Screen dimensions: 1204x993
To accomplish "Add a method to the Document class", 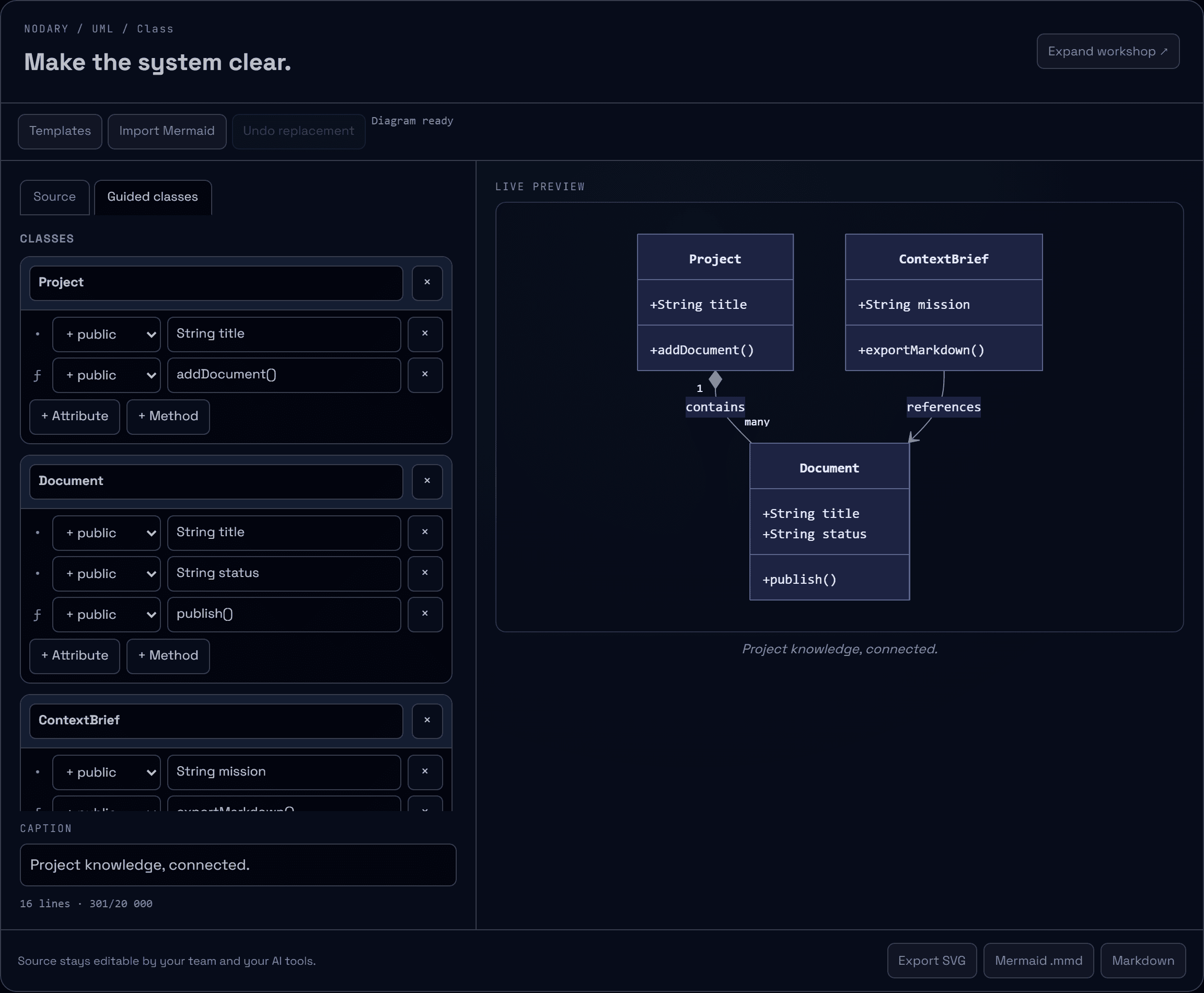I will pos(168,655).
